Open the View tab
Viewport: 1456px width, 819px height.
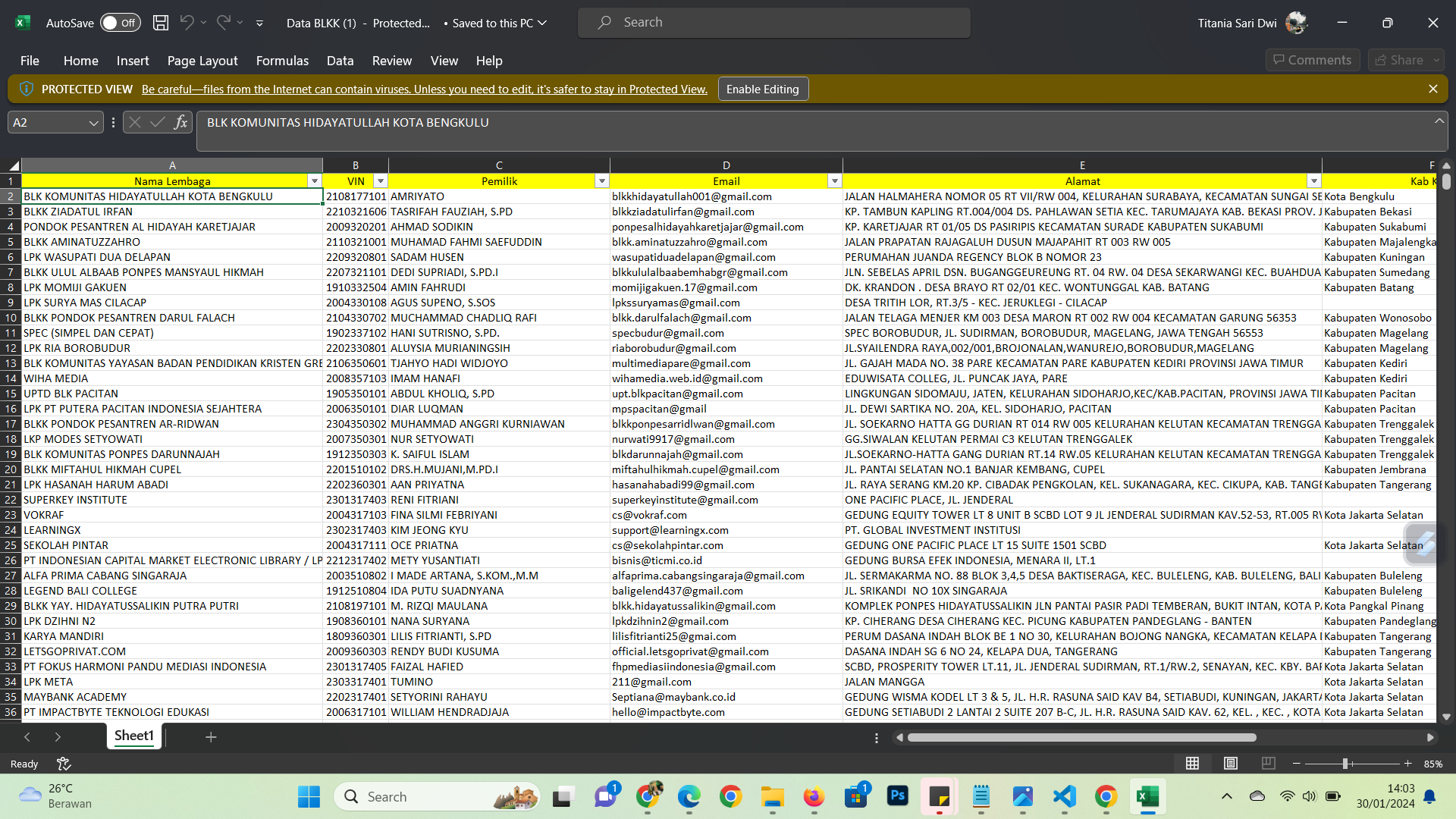444,61
